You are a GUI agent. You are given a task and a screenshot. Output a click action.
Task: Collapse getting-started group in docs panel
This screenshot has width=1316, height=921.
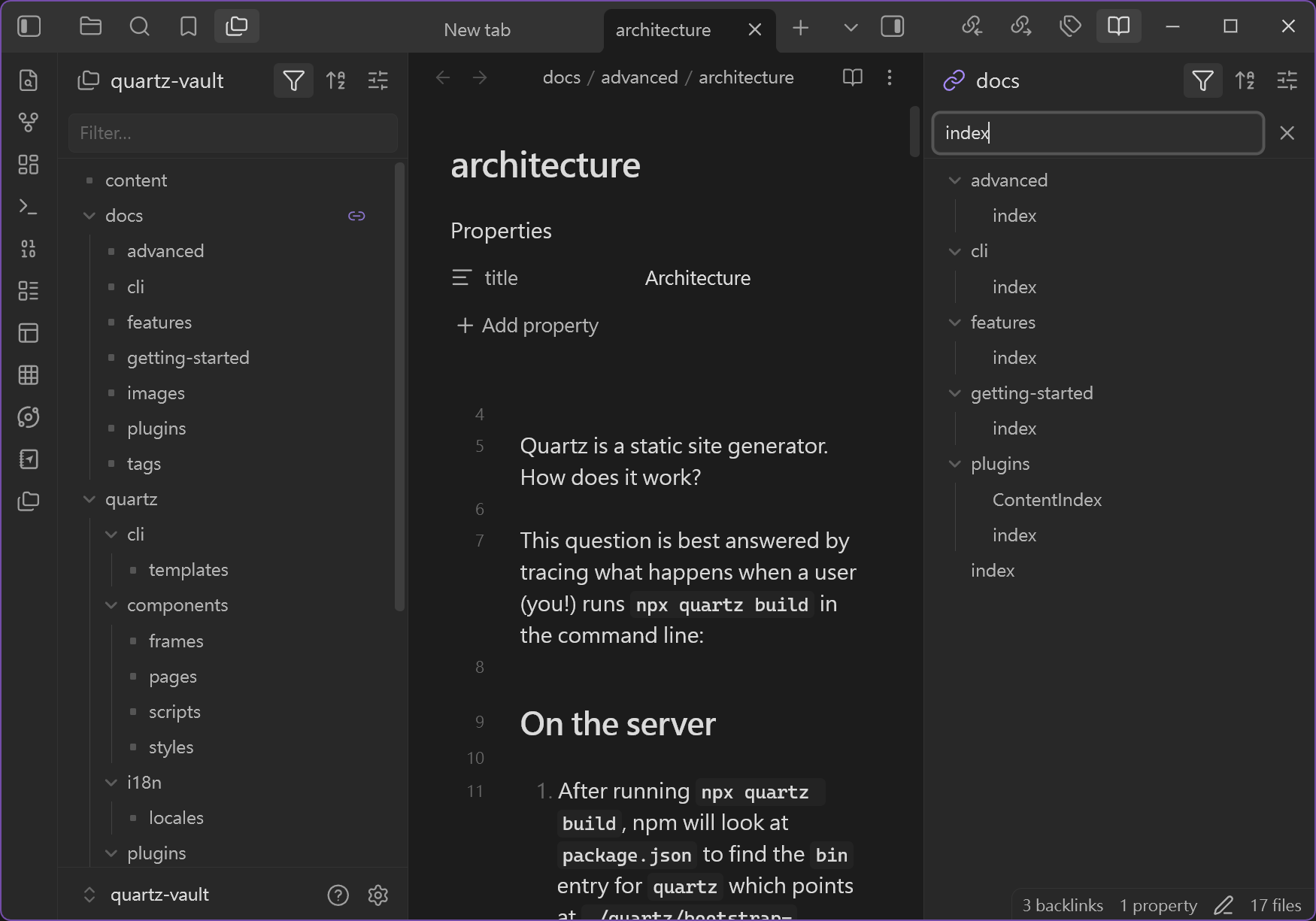point(955,393)
